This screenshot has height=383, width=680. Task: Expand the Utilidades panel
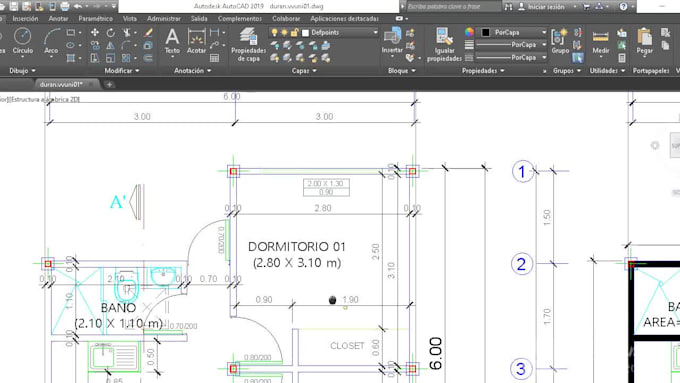coord(607,70)
